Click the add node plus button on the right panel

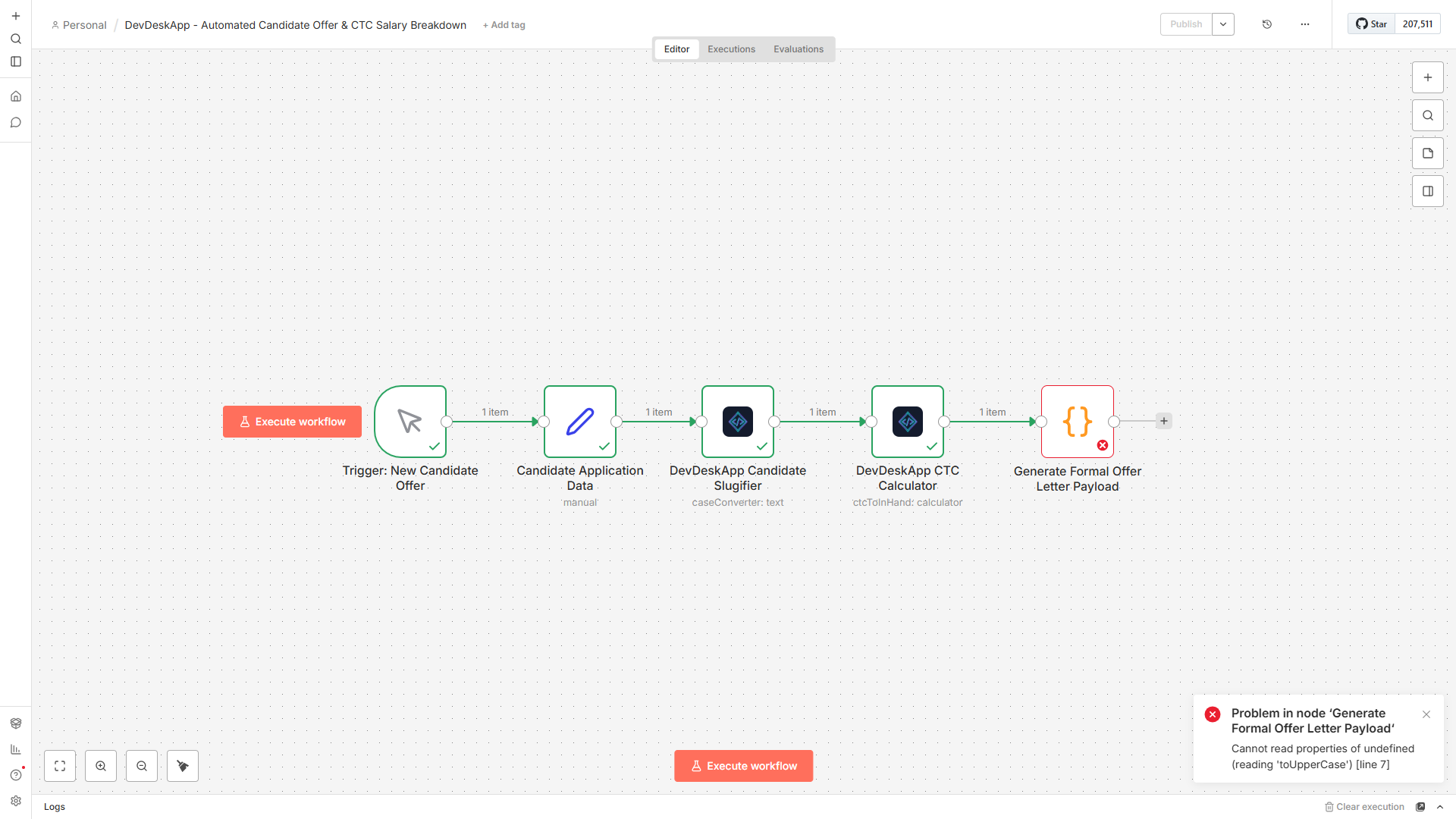[x=1428, y=77]
